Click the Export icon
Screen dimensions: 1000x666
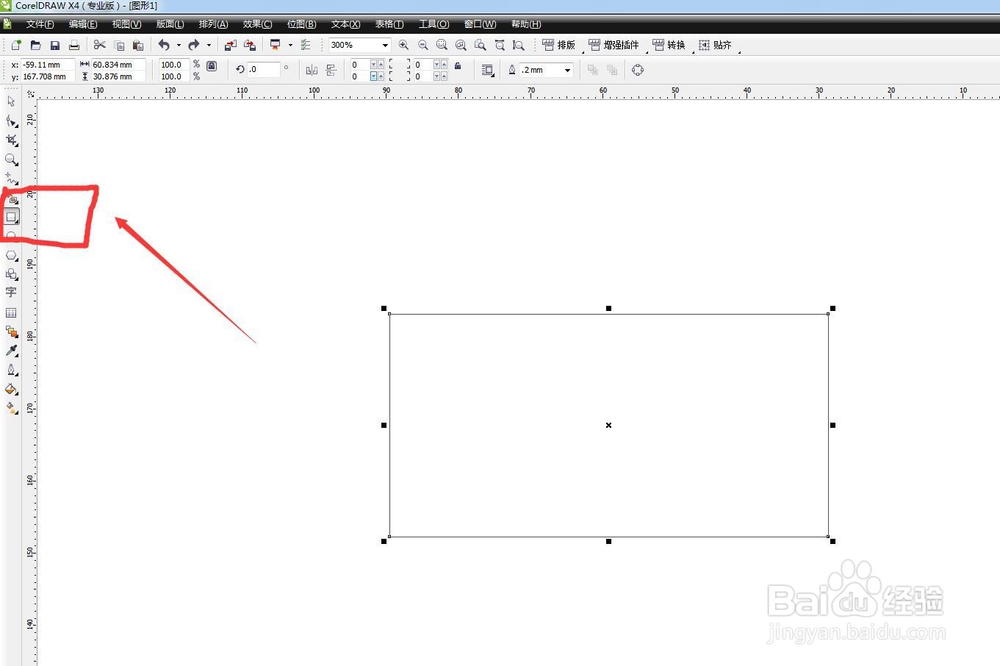(x=250, y=45)
